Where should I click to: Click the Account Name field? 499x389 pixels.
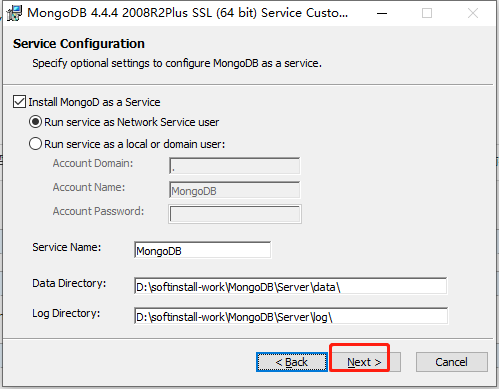click(x=235, y=190)
